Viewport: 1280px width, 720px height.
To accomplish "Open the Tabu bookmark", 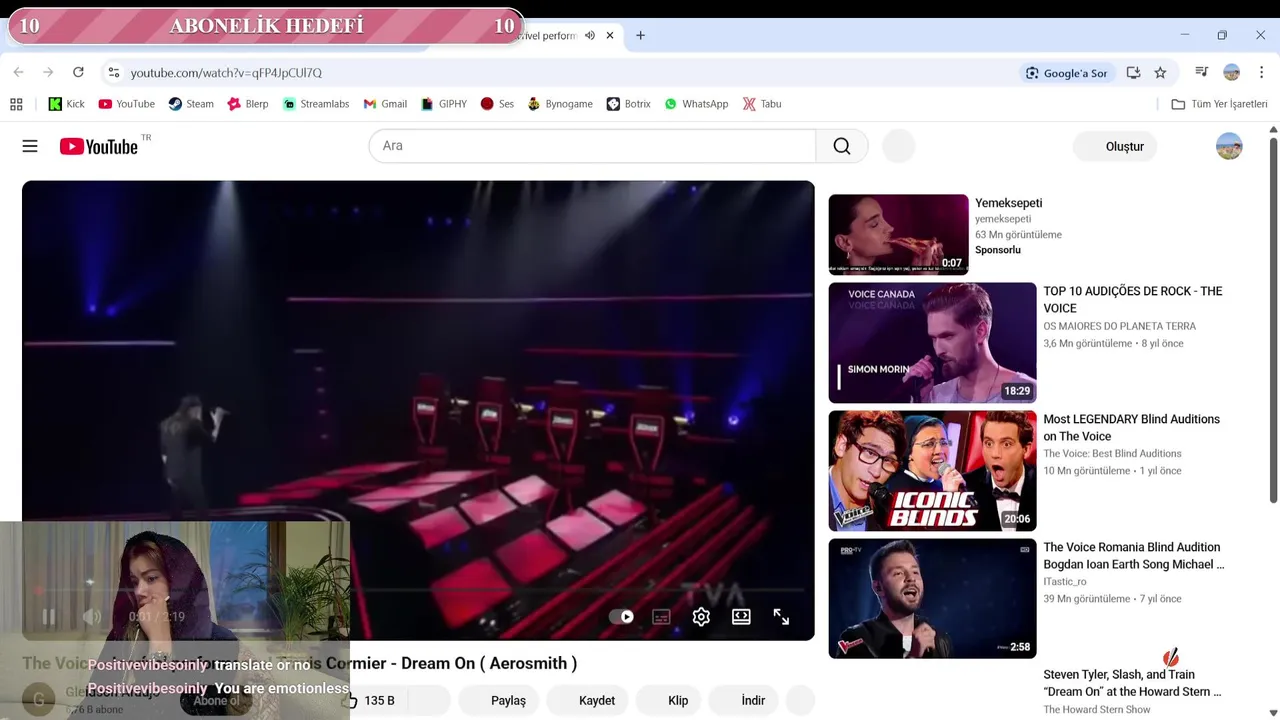I will tap(762, 104).
